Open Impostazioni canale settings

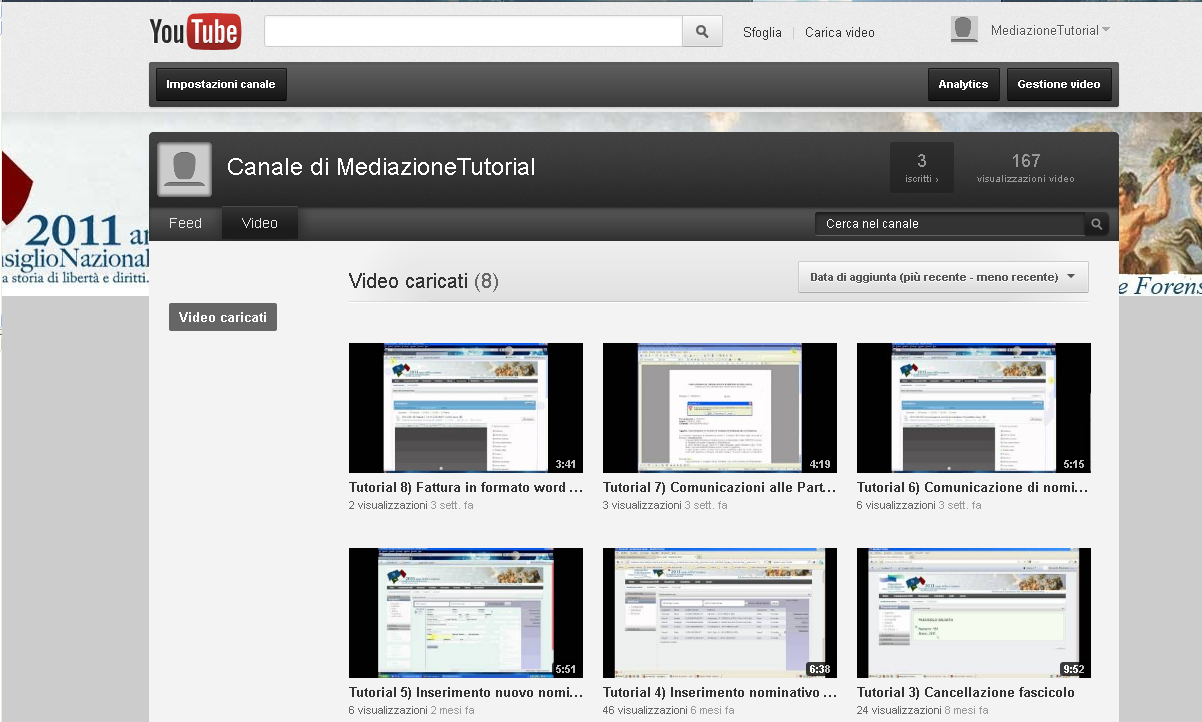(221, 85)
